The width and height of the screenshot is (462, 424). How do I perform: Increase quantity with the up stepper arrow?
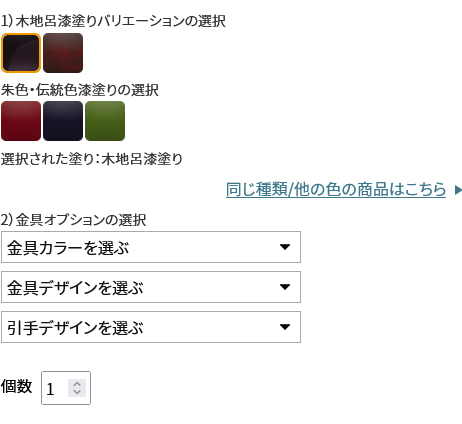77,384
